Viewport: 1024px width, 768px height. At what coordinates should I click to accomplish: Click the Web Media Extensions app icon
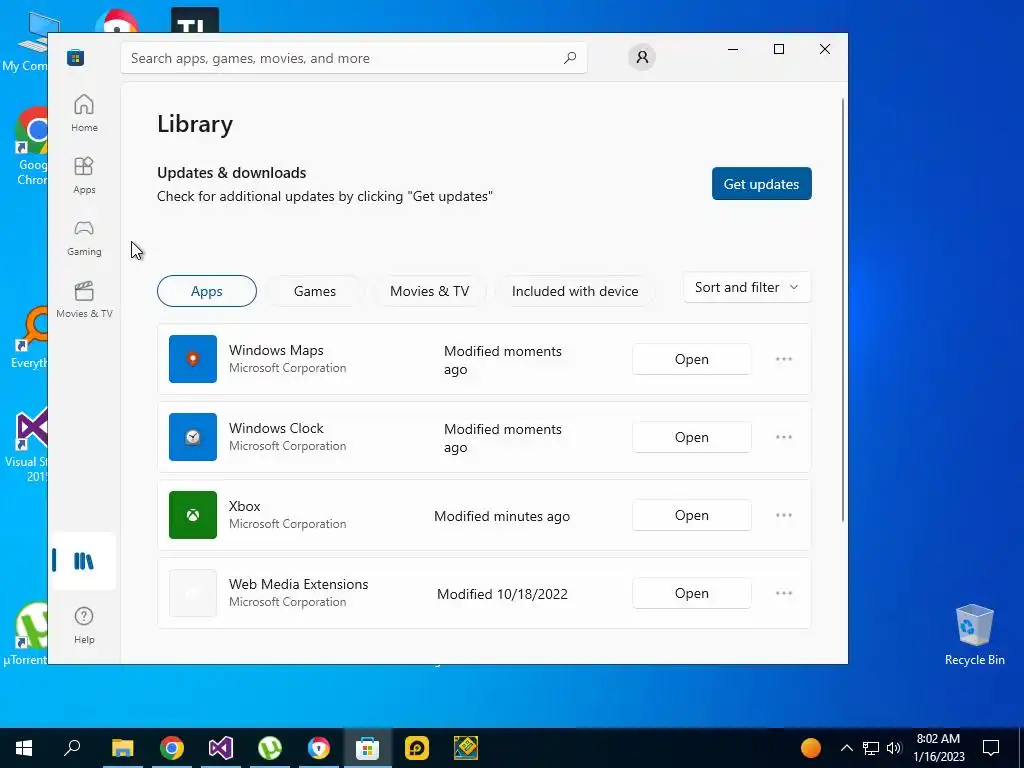point(193,593)
